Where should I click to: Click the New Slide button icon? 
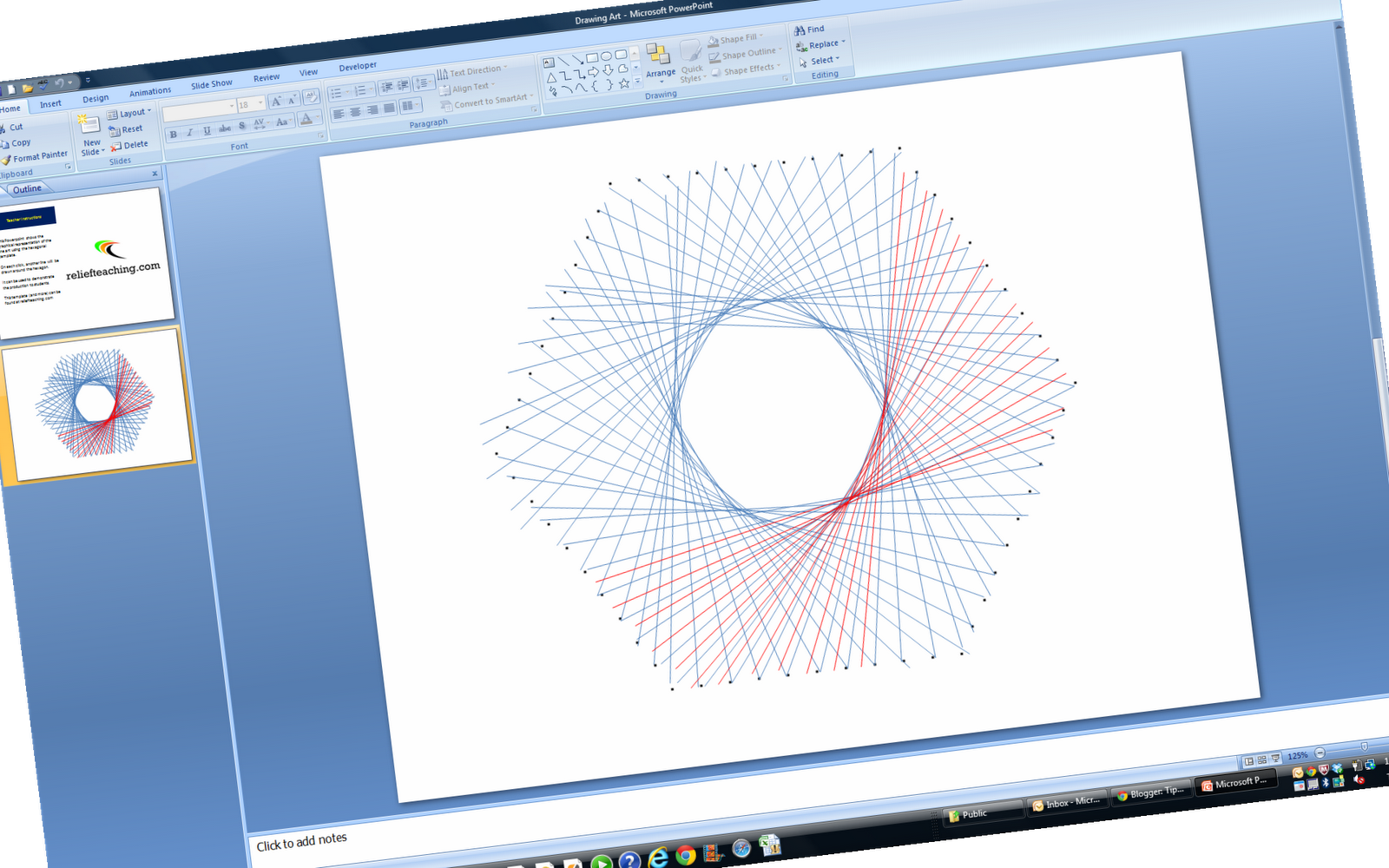(x=89, y=124)
